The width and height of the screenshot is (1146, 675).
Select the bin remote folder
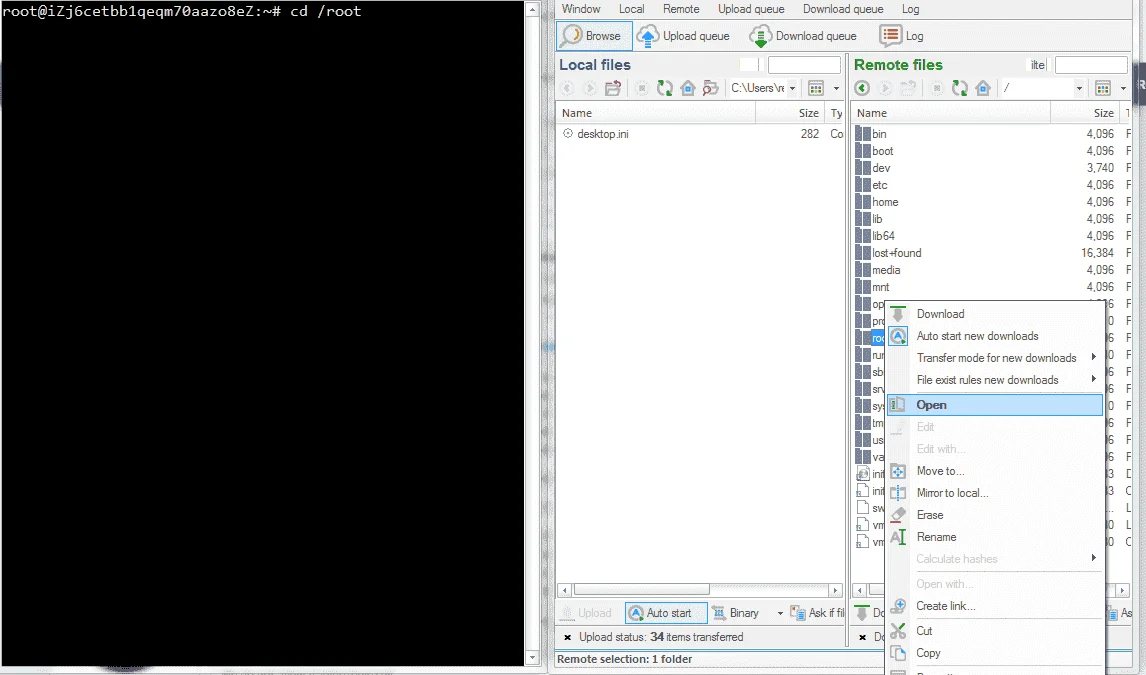[x=879, y=134]
